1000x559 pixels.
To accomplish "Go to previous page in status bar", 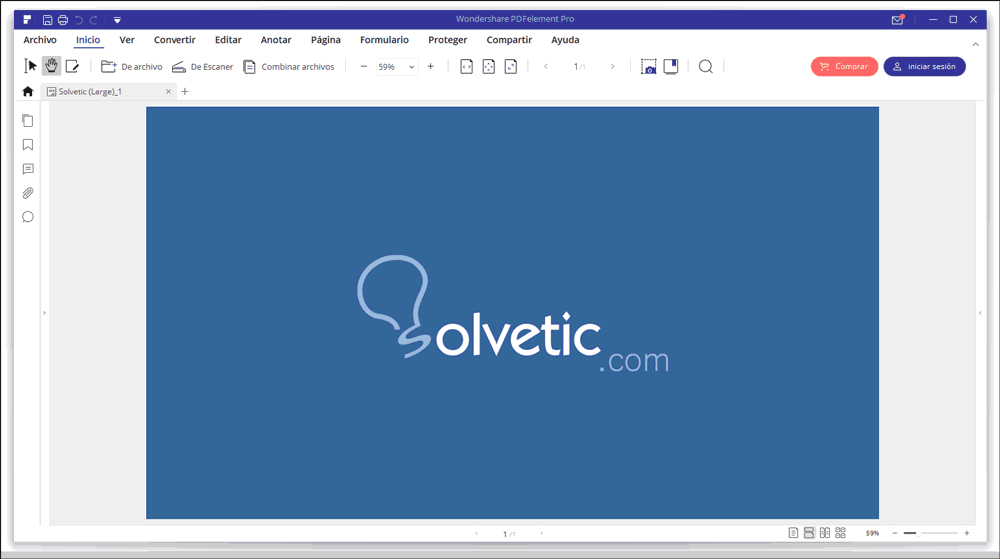I will pyautogui.click(x=476, y=534).
